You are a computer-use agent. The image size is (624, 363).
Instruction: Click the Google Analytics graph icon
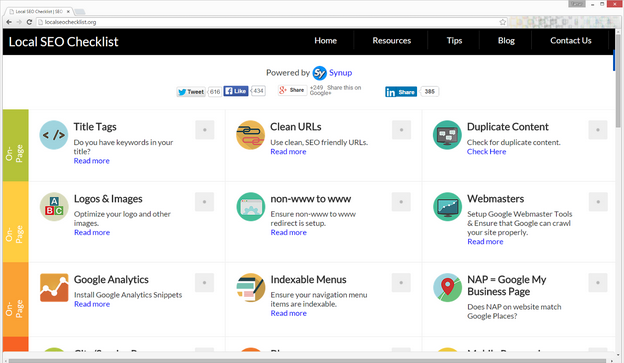(x=54, y=287)
